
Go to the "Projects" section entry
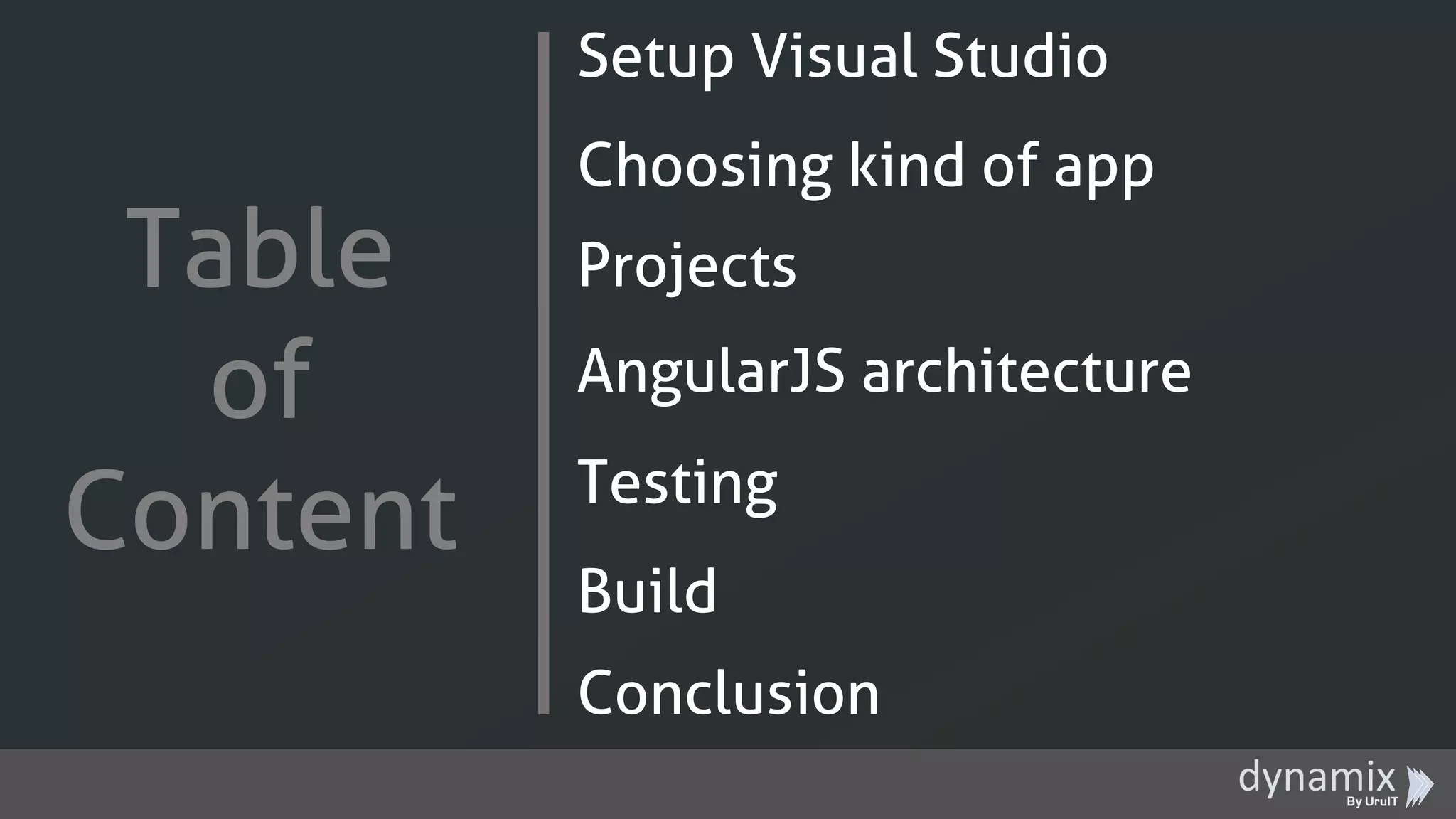click(687, 265)
